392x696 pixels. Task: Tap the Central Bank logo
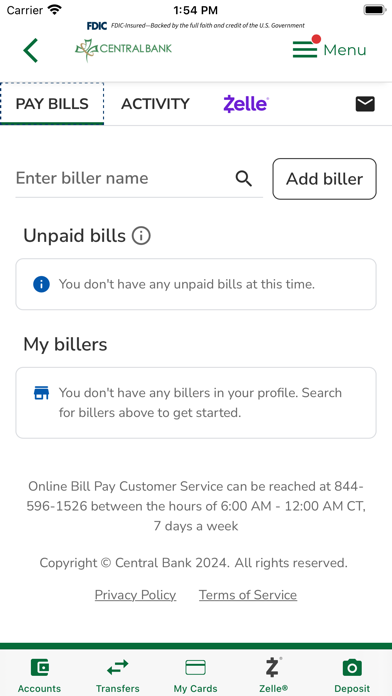click(123, 50)
